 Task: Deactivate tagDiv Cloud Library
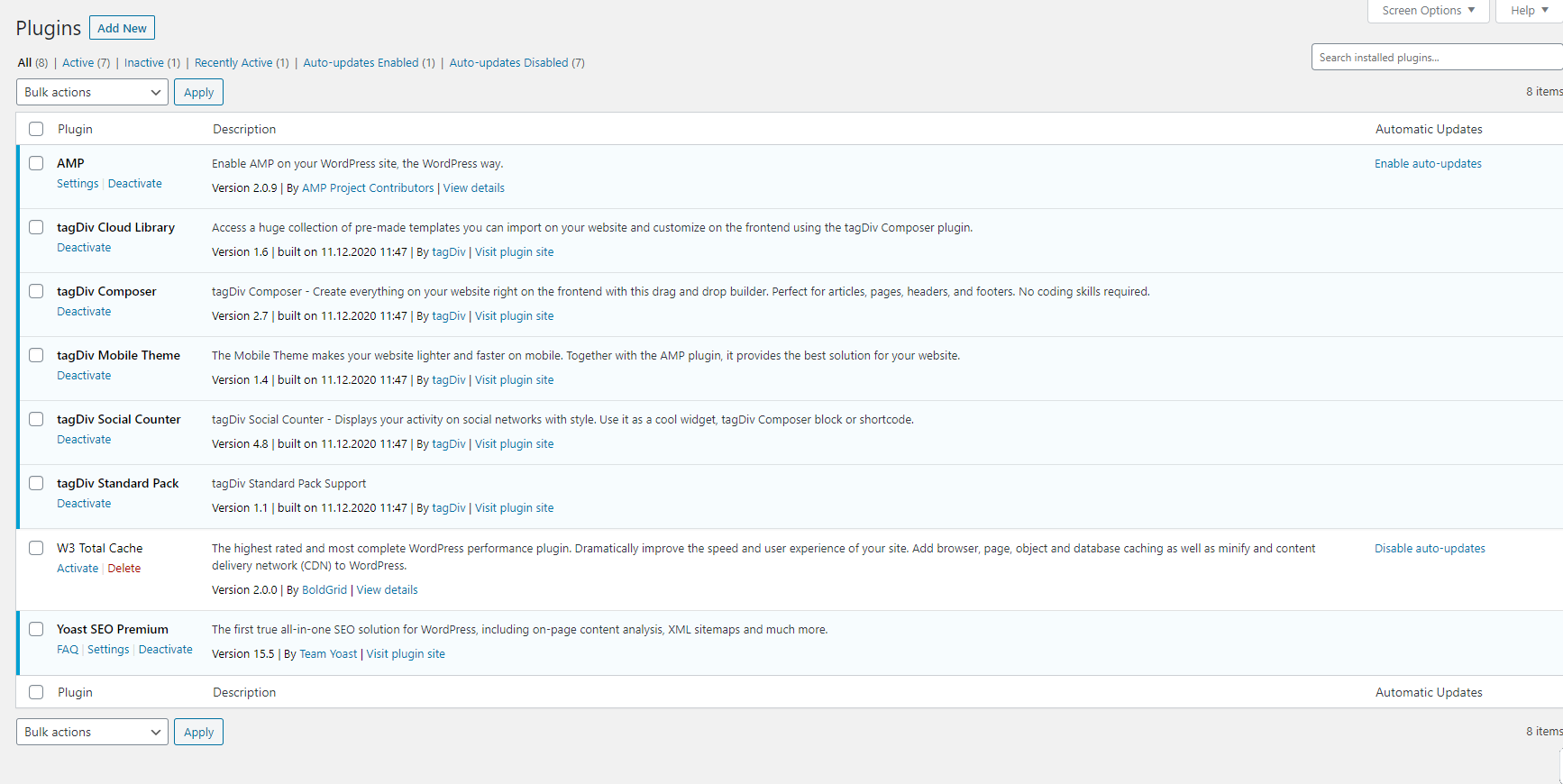(x=84, y=248)
